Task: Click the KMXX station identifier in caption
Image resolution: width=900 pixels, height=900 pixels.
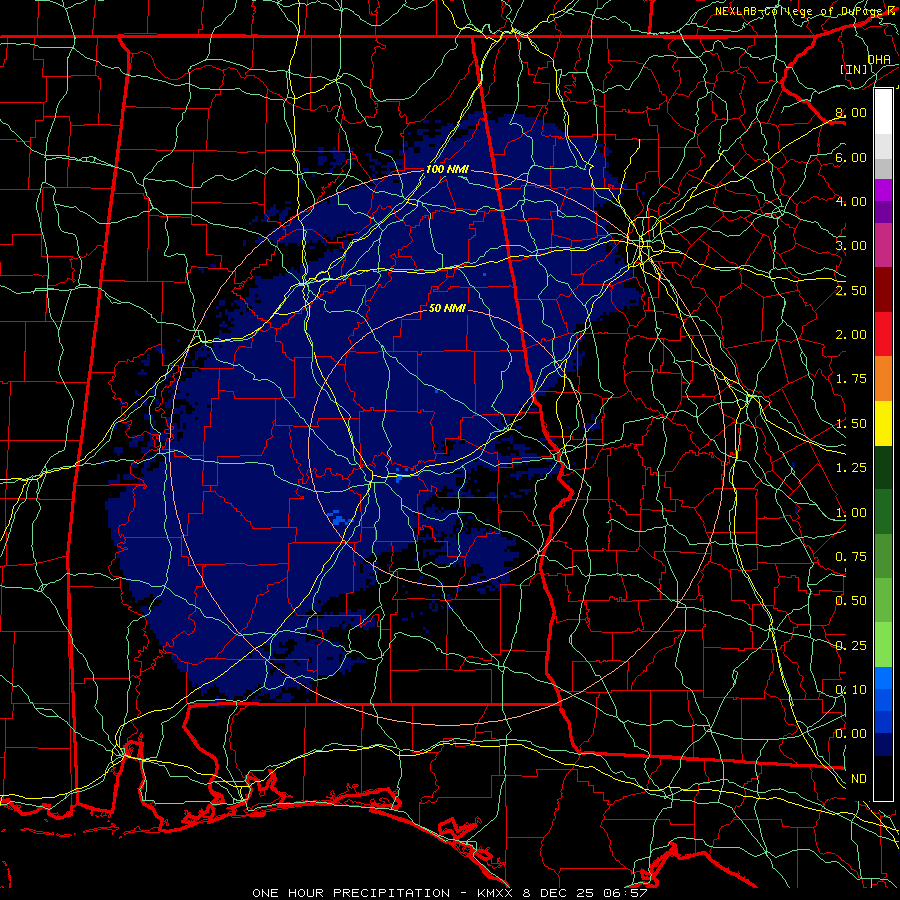Action: click(495, 893)
